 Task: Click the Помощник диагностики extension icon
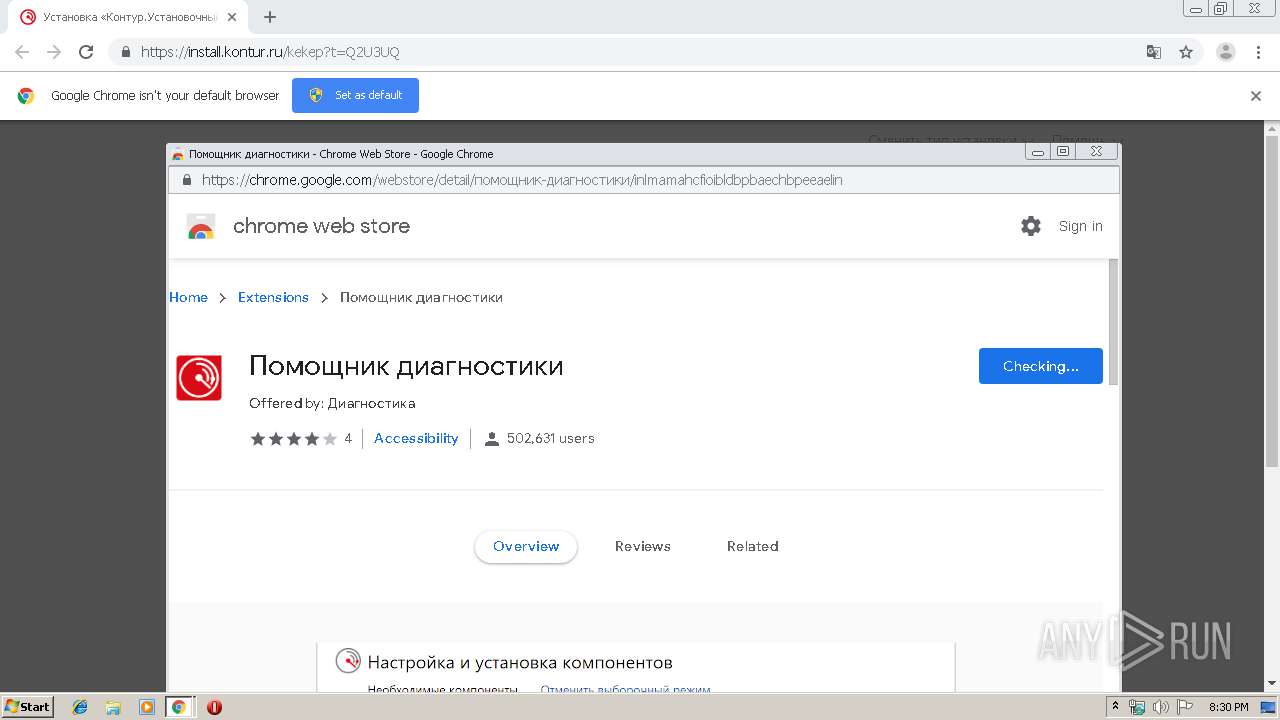pyautogui.click(x=199, y=378)
